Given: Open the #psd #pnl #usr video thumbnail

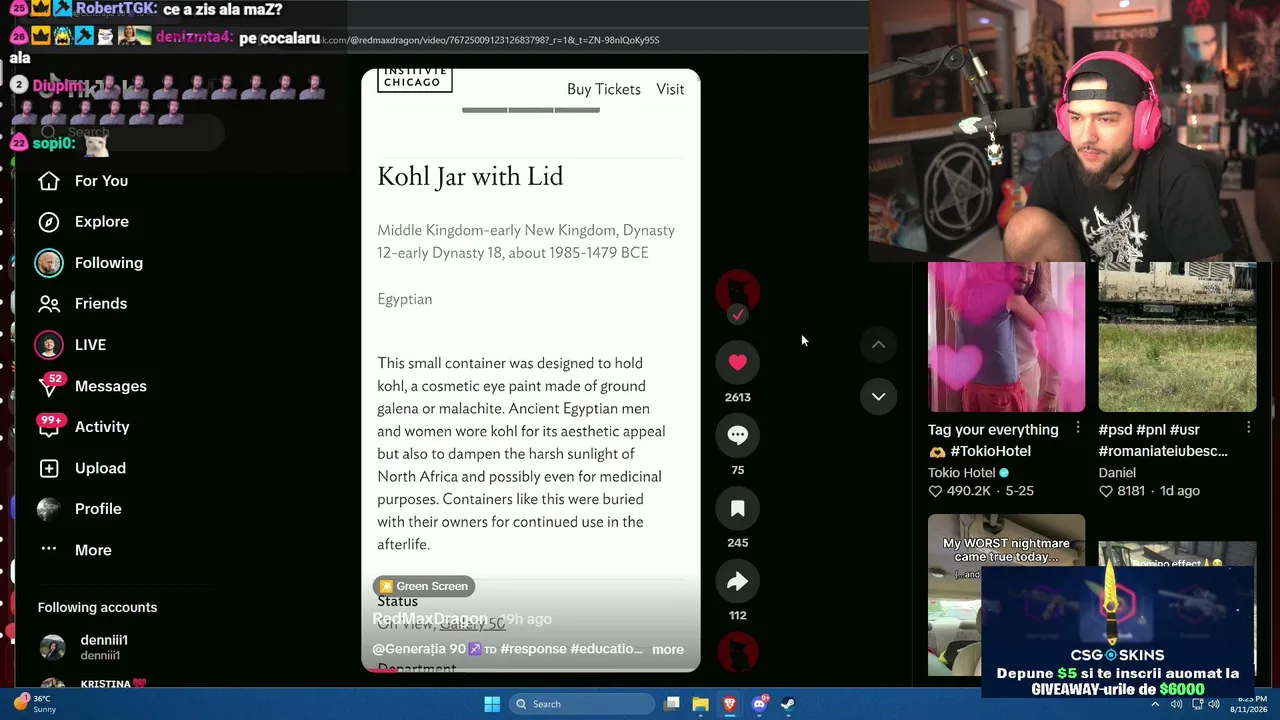Looking at the screenshot, I should [1177, 337].
